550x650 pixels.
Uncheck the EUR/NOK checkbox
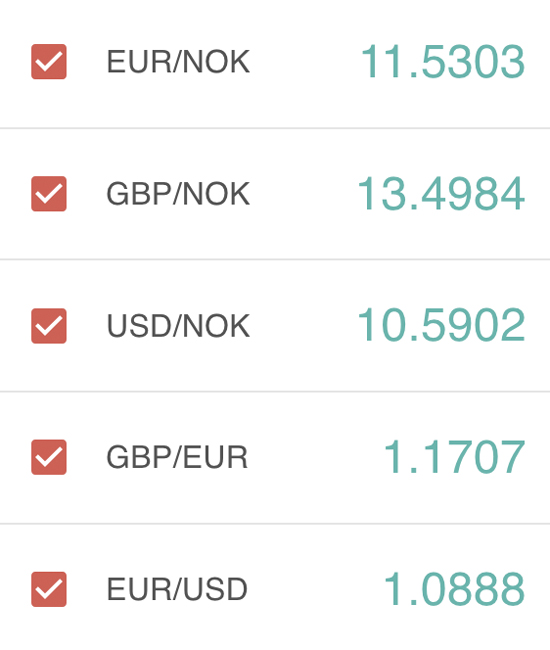pyautogui.click(x=49, y=61)
